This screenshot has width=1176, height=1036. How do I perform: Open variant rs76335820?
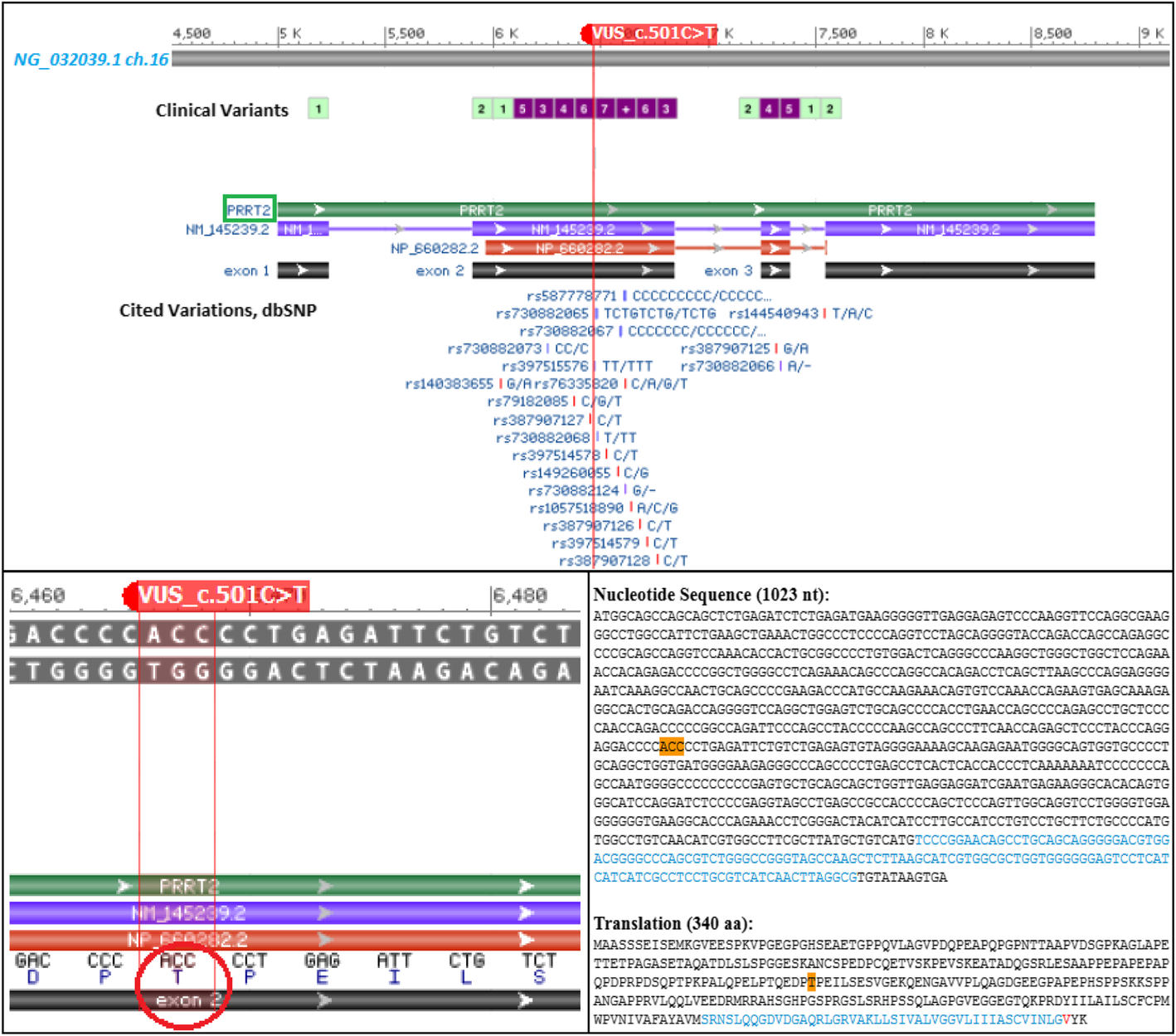pyautogui.click(x=576, y=383)
